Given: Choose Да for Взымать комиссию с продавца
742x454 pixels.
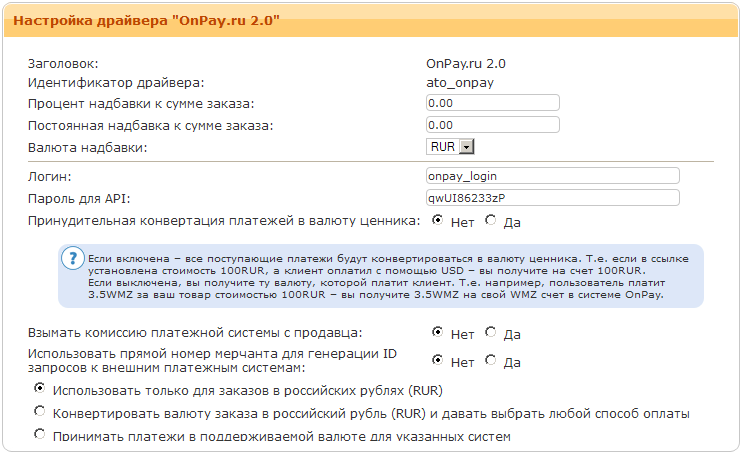Looking at the screenshot, I should pyautogui.click(x=490, y=331).
